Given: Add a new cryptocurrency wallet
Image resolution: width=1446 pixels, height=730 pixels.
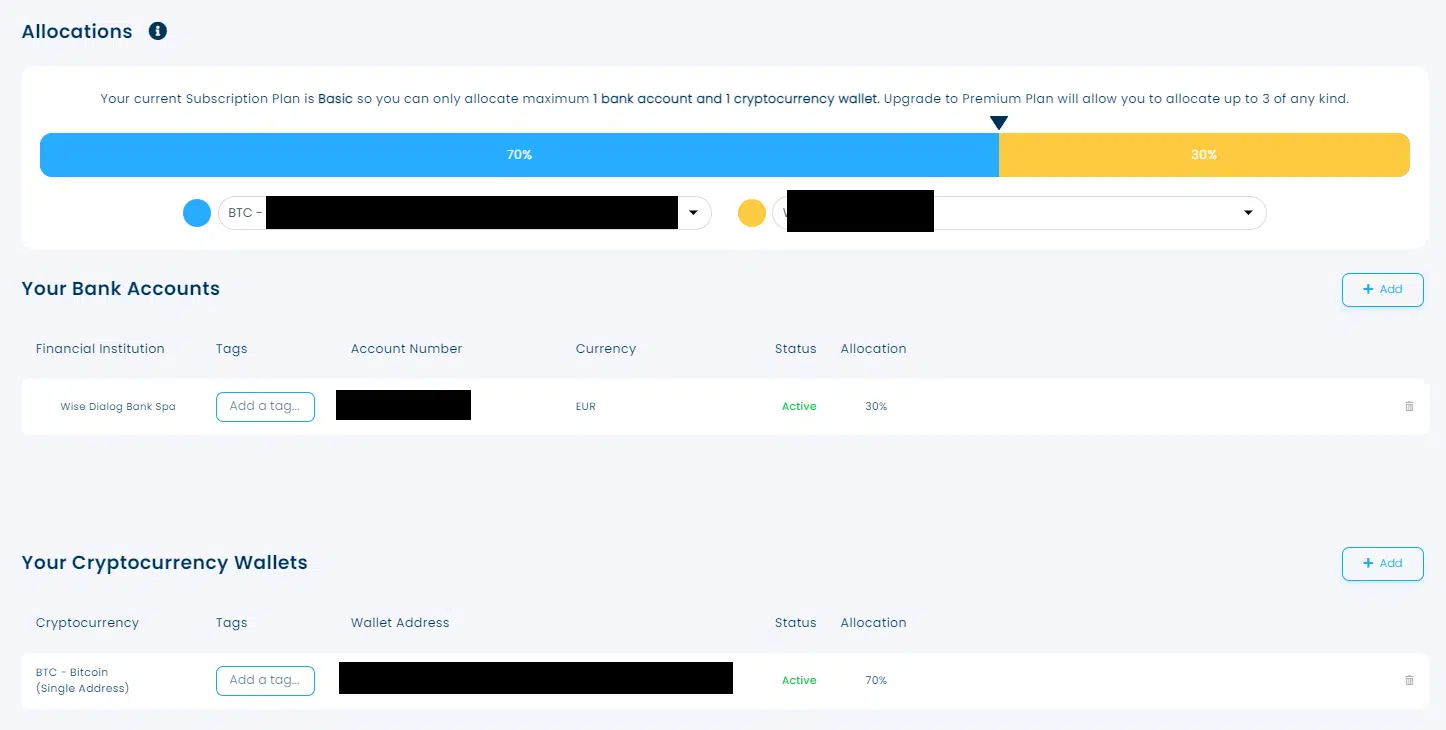Looking at the screenshot, I should [x=1382, y=563].
